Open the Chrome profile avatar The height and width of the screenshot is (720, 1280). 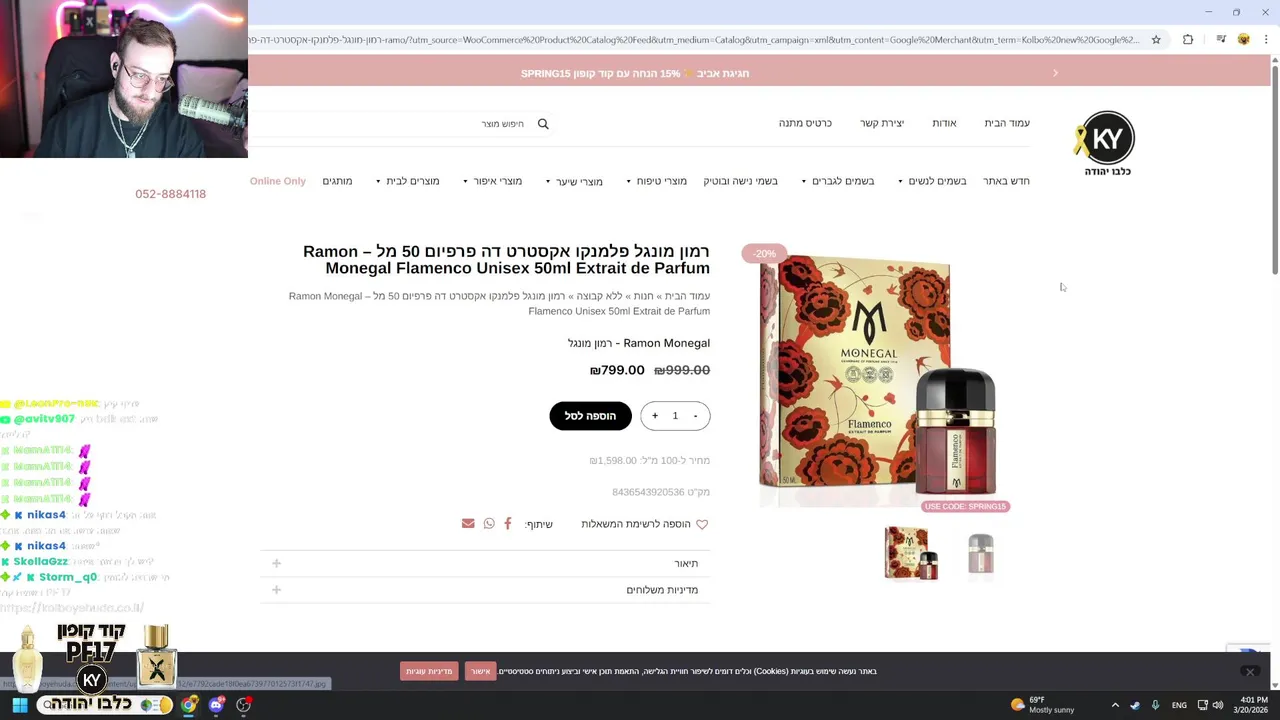point(1244,40)
